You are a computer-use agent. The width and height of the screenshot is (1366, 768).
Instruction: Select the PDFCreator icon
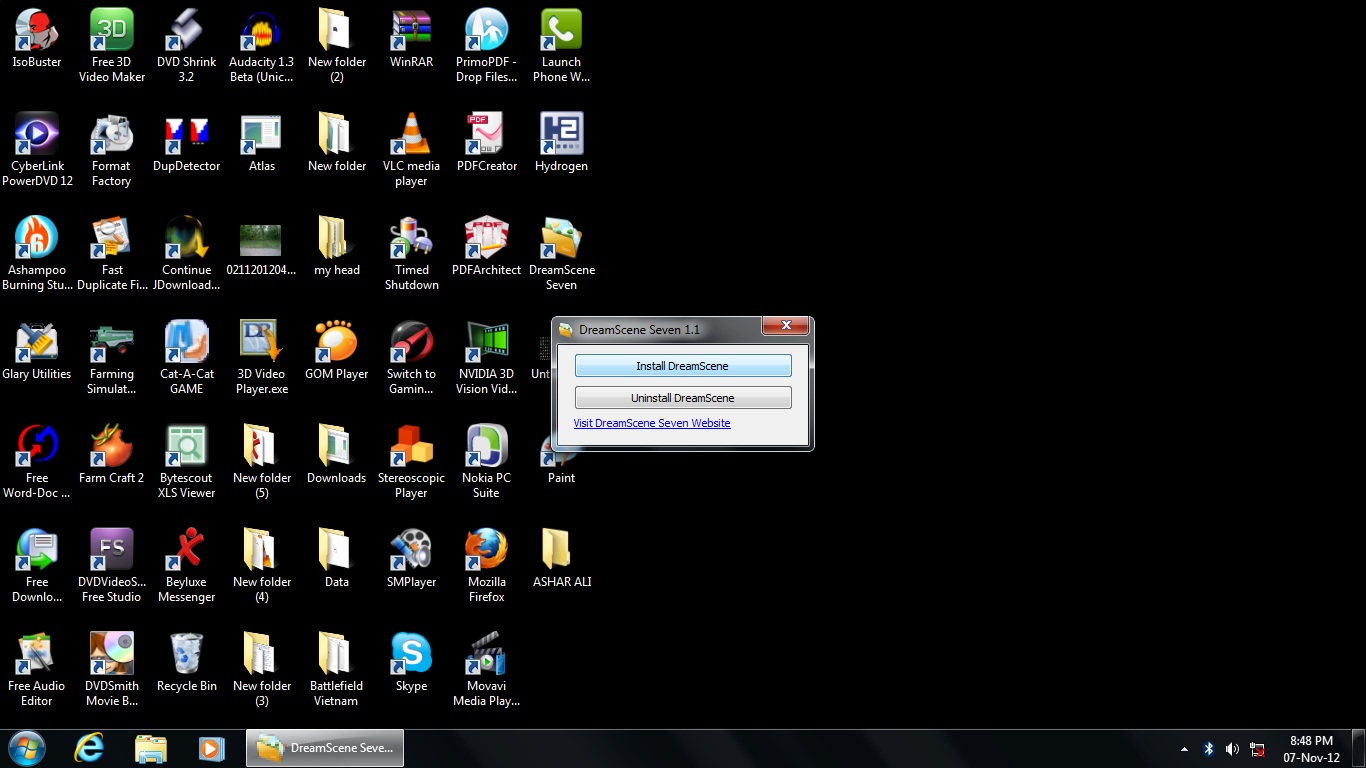pos(487,144)
